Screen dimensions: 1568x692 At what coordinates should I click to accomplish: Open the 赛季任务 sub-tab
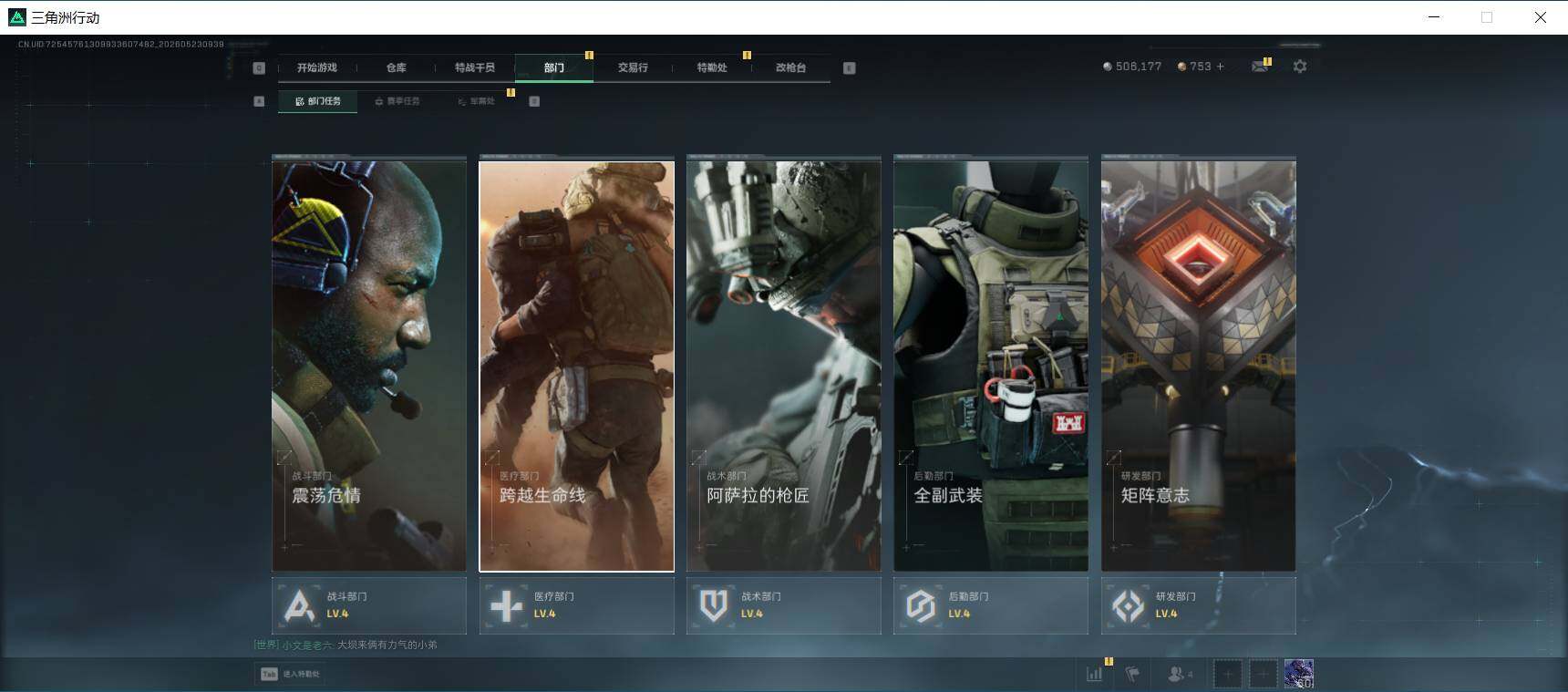pyautogui.click(x=397, y=101)
